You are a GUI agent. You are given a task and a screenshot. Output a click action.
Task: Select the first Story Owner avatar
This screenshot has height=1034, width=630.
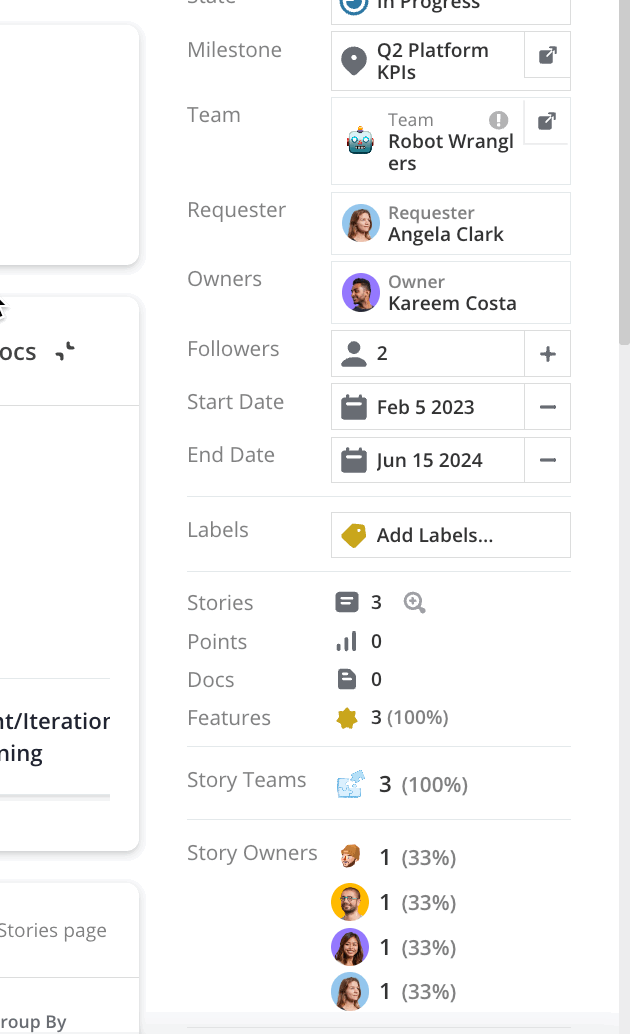350,857
